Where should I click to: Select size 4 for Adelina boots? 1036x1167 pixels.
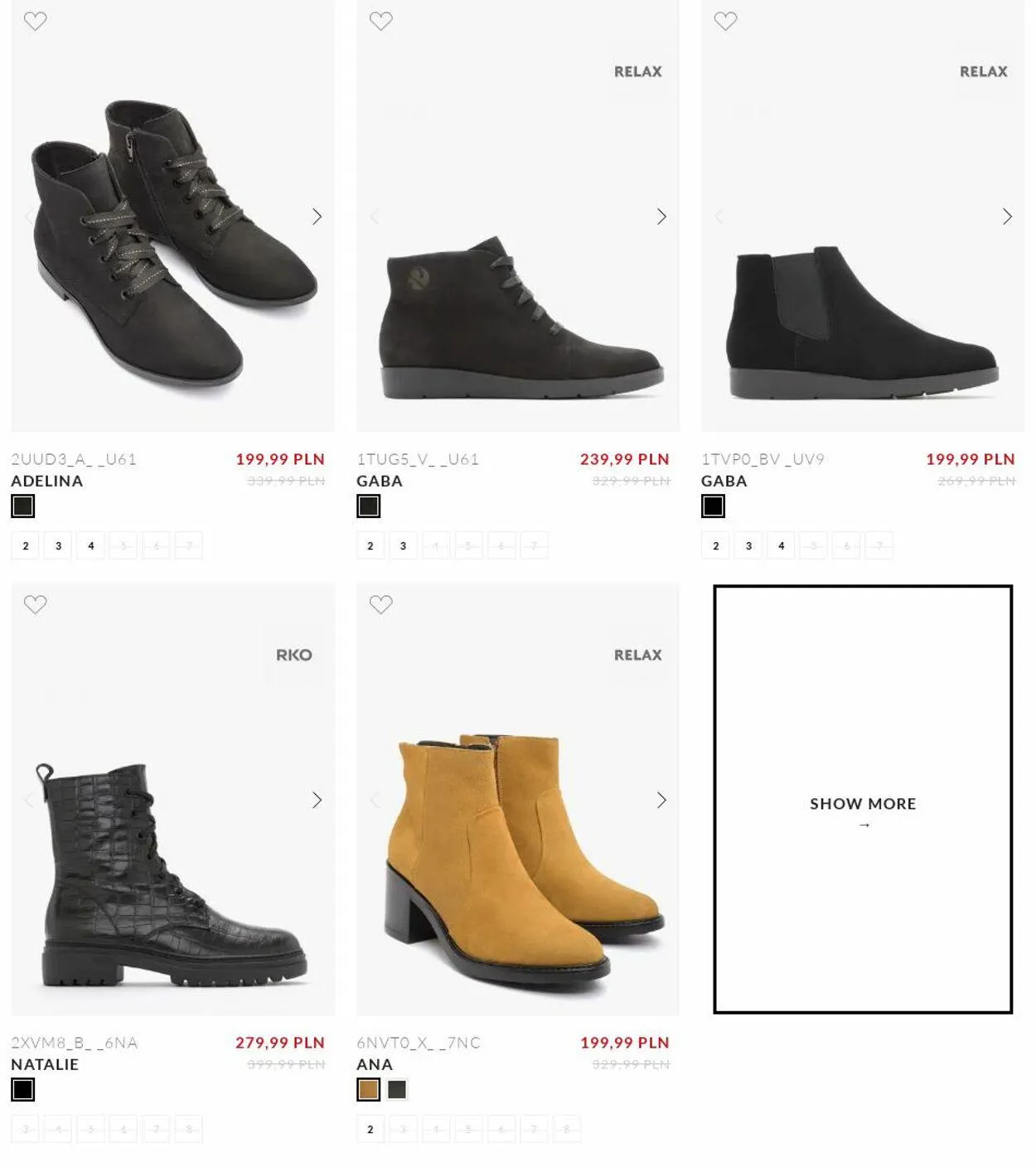coord(91,545)
